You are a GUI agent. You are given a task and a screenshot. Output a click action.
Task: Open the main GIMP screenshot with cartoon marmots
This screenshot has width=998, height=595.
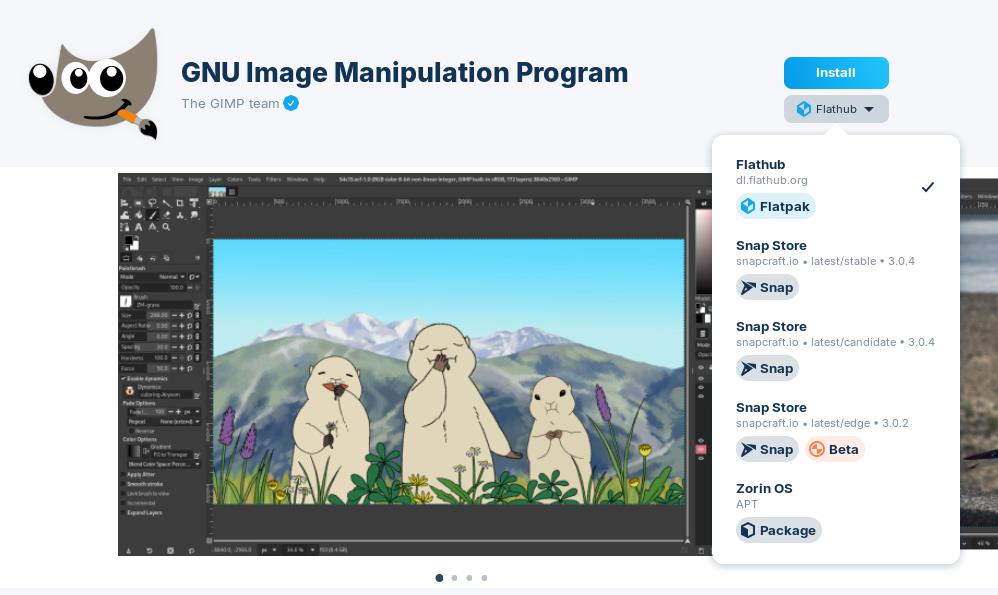coord(415,364)
